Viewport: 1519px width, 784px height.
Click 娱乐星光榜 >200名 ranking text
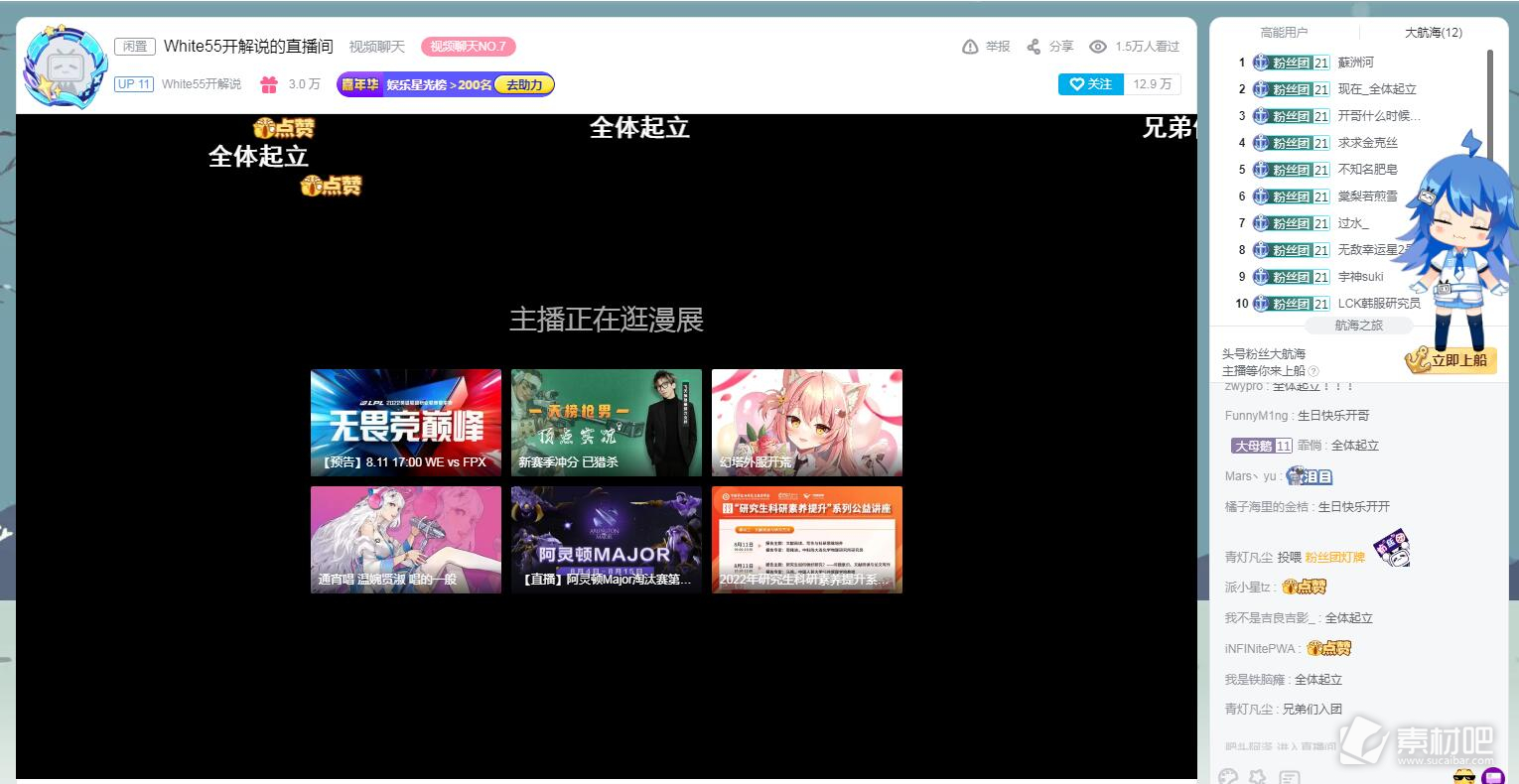pos(439,85)
